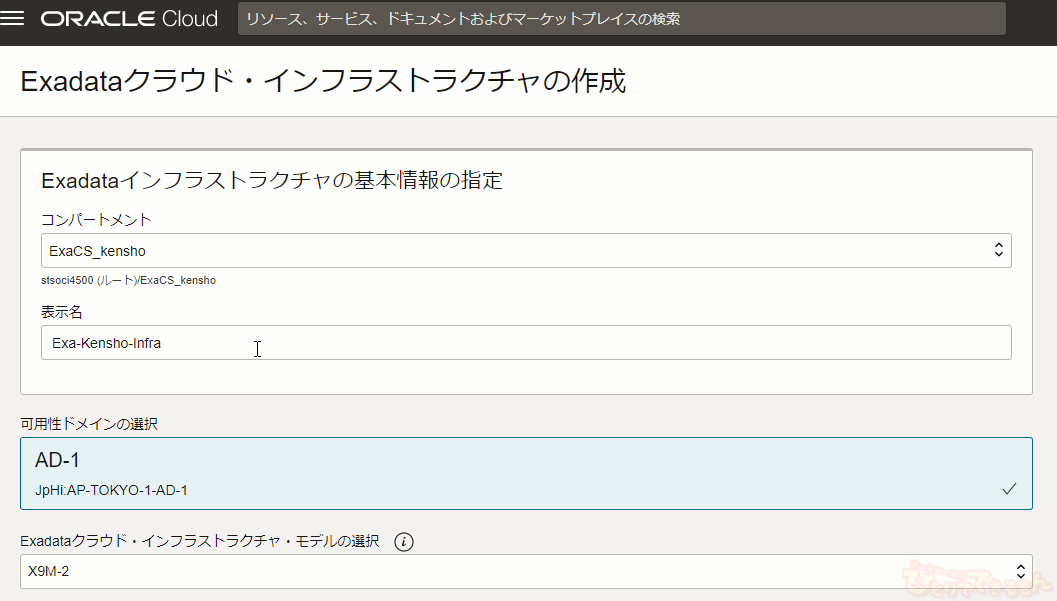The height and width of the screenshot is (601, 1057).
Task: Click the watermark logo in the bottom-right corner
Action: coord(976,578)
